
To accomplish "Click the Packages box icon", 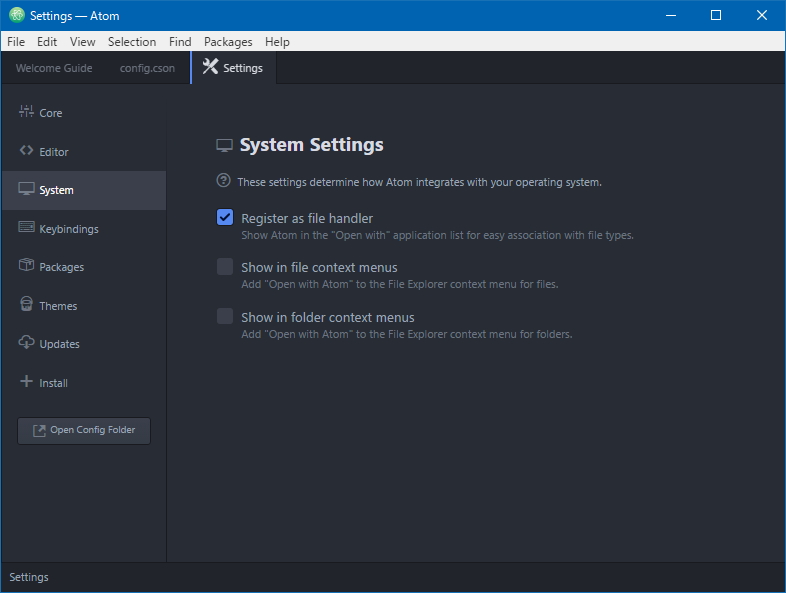I will [x=26, y=265].
